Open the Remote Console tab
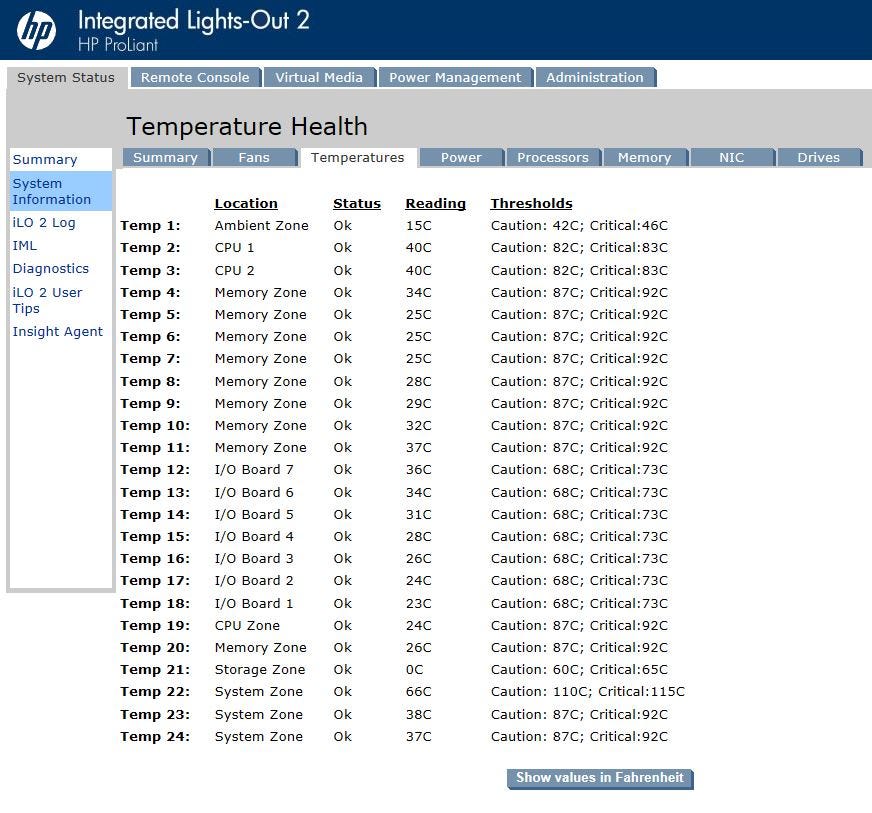Image resolution: width=872 pixels, height=813 pixels. click(195, 78)
